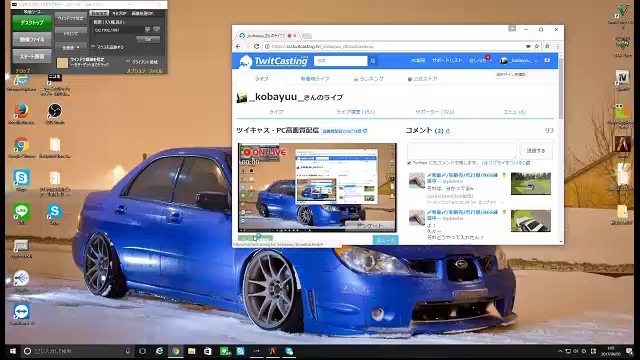Open the capture range dropdown arrow
Image resolution: width=640 pixels, height=360 pixels.
point(147,30)
